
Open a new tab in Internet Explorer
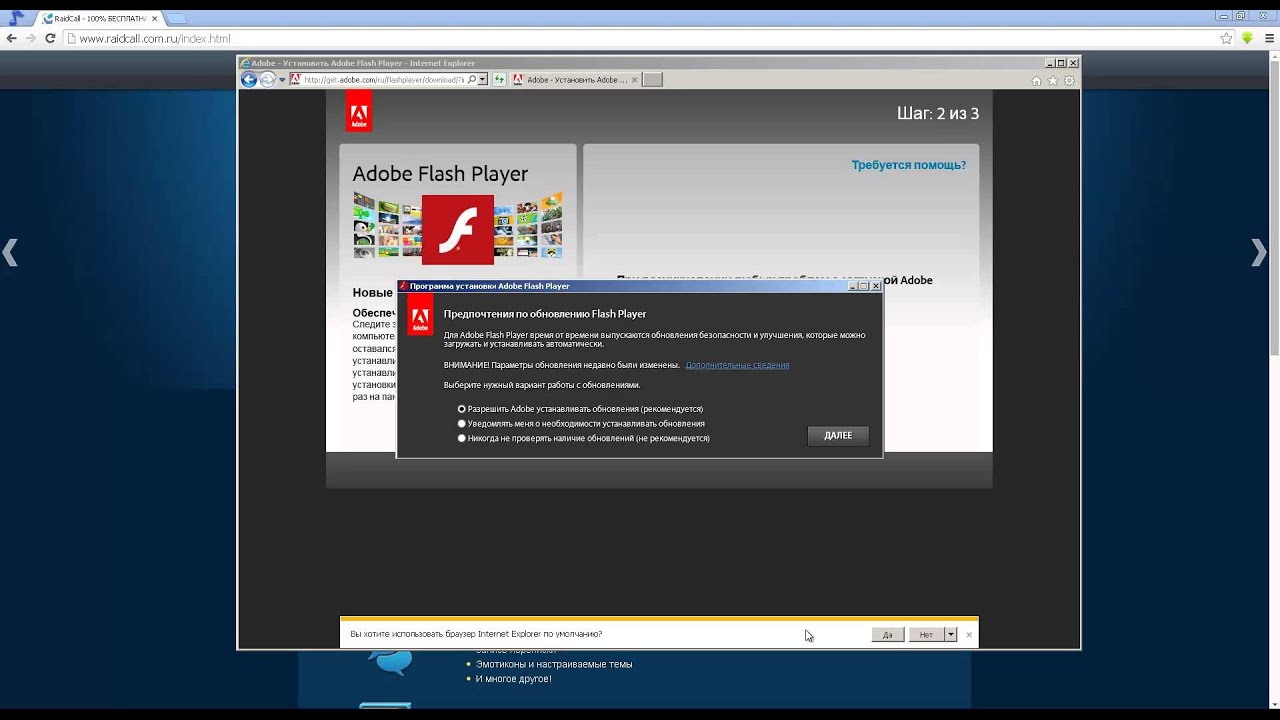point(652,80)
